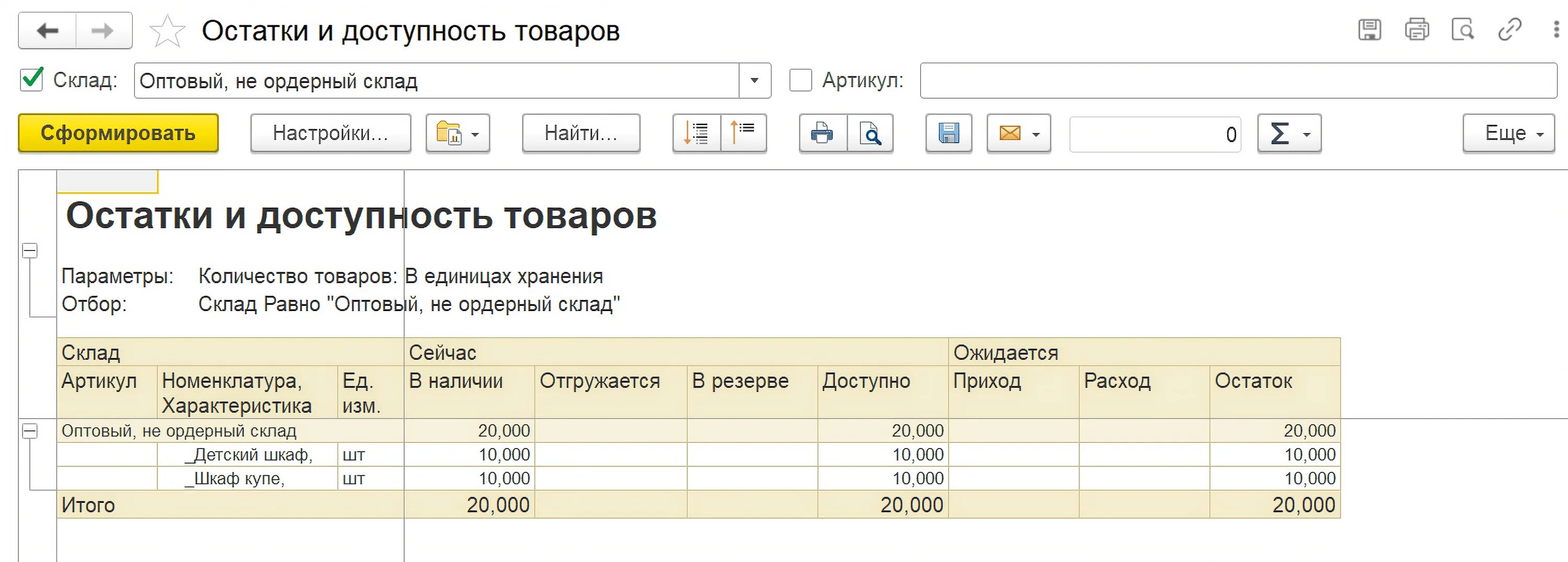Click В наличии value for _Детский шкаф

469,455
